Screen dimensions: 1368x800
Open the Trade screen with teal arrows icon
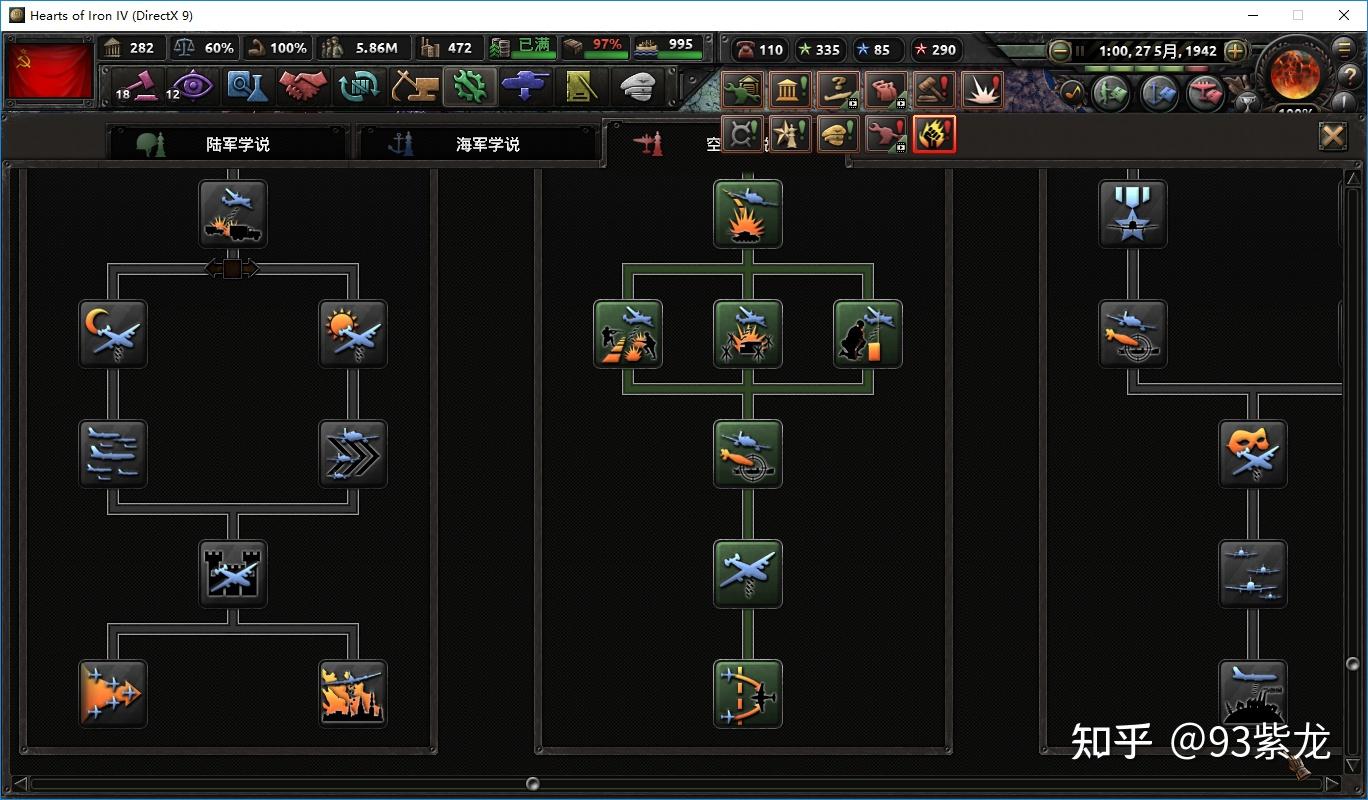tap(358, 87)
